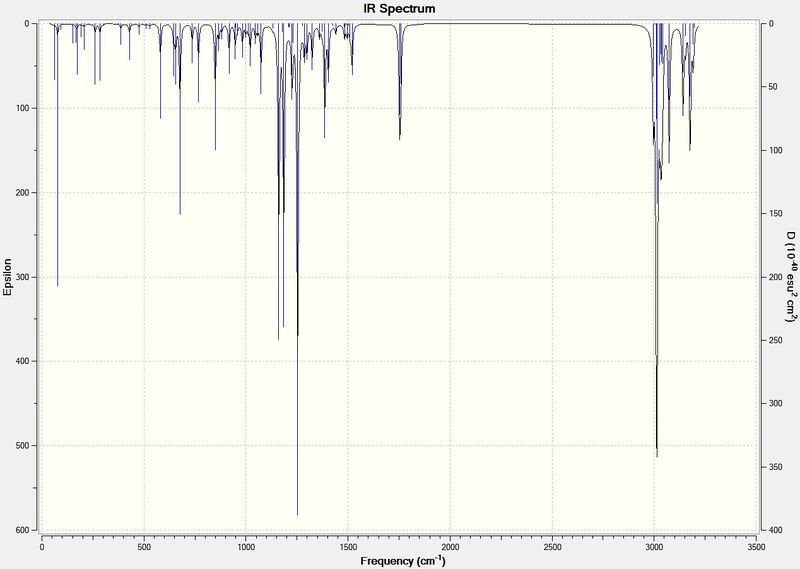This screenshot has width=800, height=569.
Task: Click the IR Spectrum chart title
Action: click(x=399, y=9)
